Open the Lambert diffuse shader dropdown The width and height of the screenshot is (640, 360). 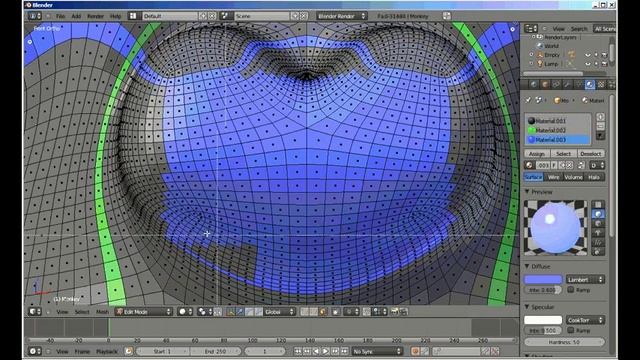(x=585, y=280)
